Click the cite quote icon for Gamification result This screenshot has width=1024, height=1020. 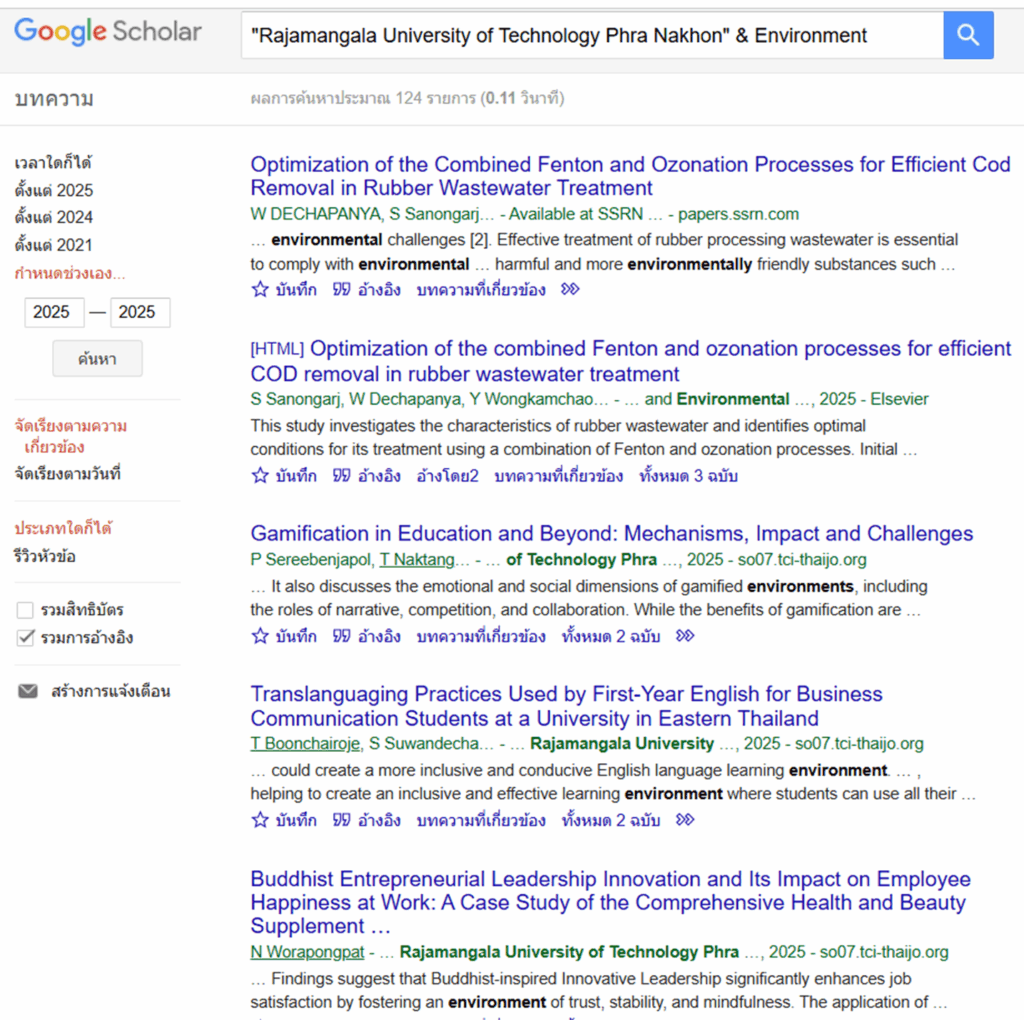pyautogui.click(x=342, y=636)
